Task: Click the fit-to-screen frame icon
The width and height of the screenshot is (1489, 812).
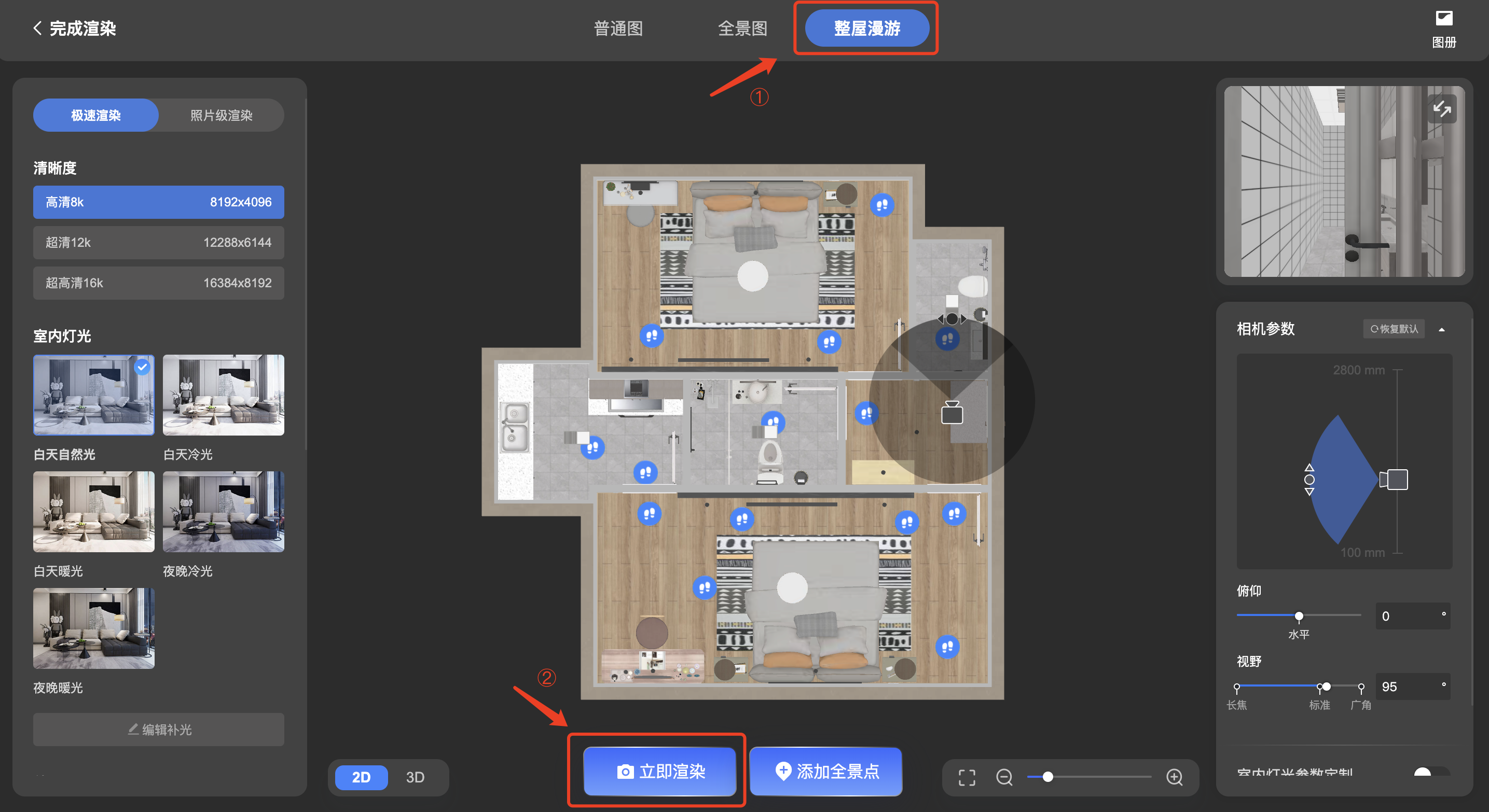Action: [967, 777]
